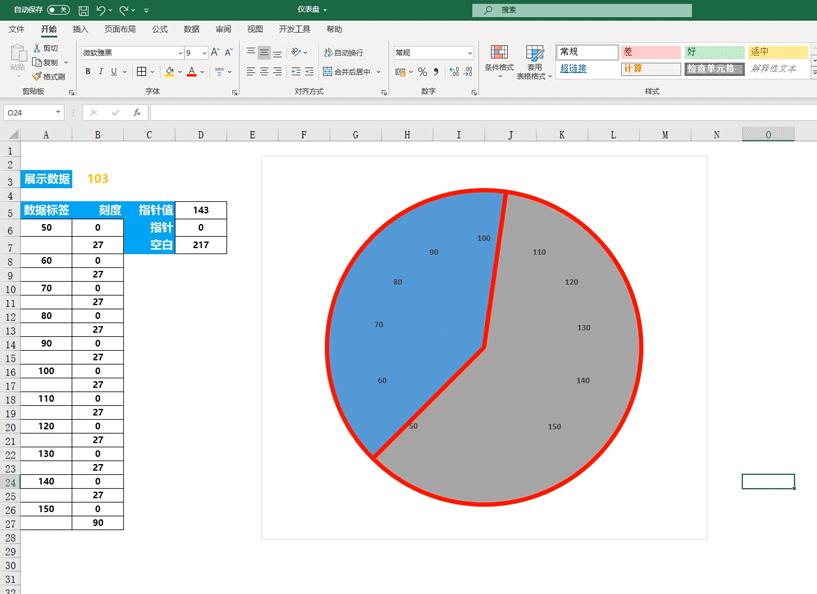Click the percent style % icon
817x594 pixels.
click(421, 72)
